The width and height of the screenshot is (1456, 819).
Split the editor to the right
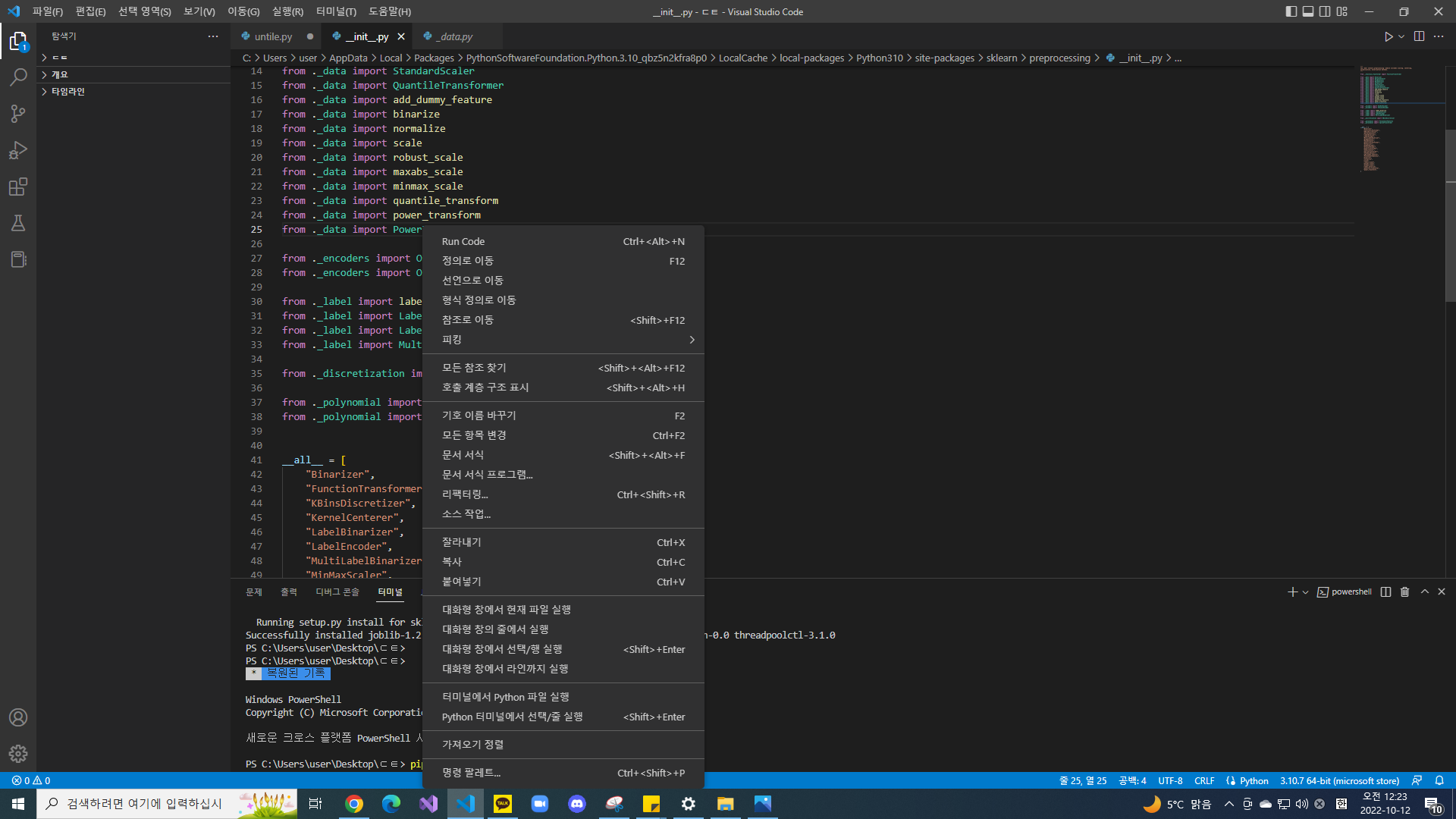point(1419,36)
